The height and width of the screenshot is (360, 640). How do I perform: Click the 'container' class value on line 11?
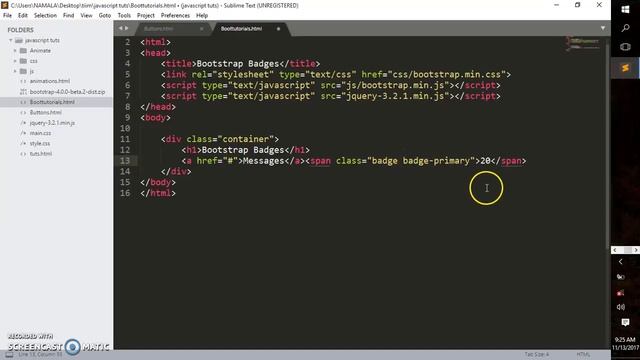(245, 139)
